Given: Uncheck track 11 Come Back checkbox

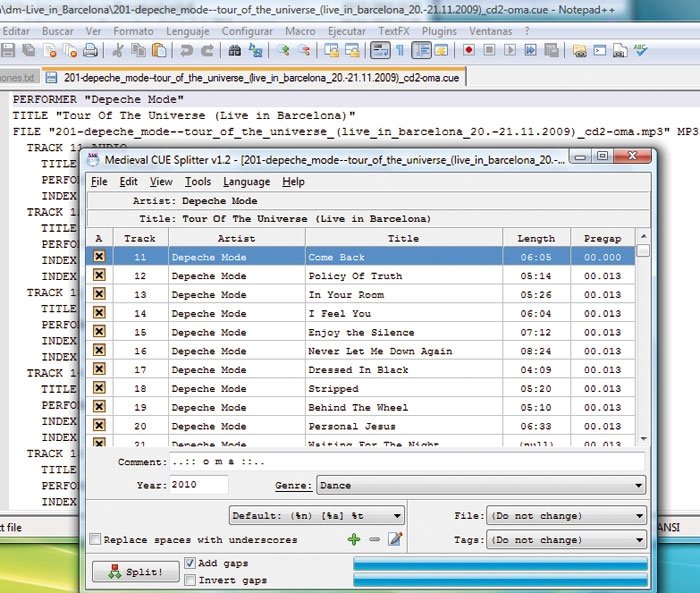Looking at the screenshot, I should (x=99, y=256).
